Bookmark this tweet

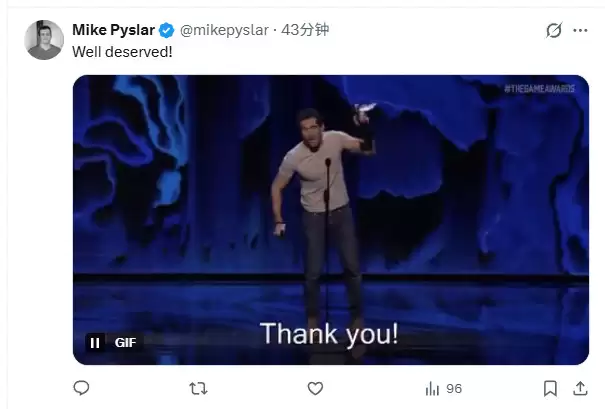549,388
